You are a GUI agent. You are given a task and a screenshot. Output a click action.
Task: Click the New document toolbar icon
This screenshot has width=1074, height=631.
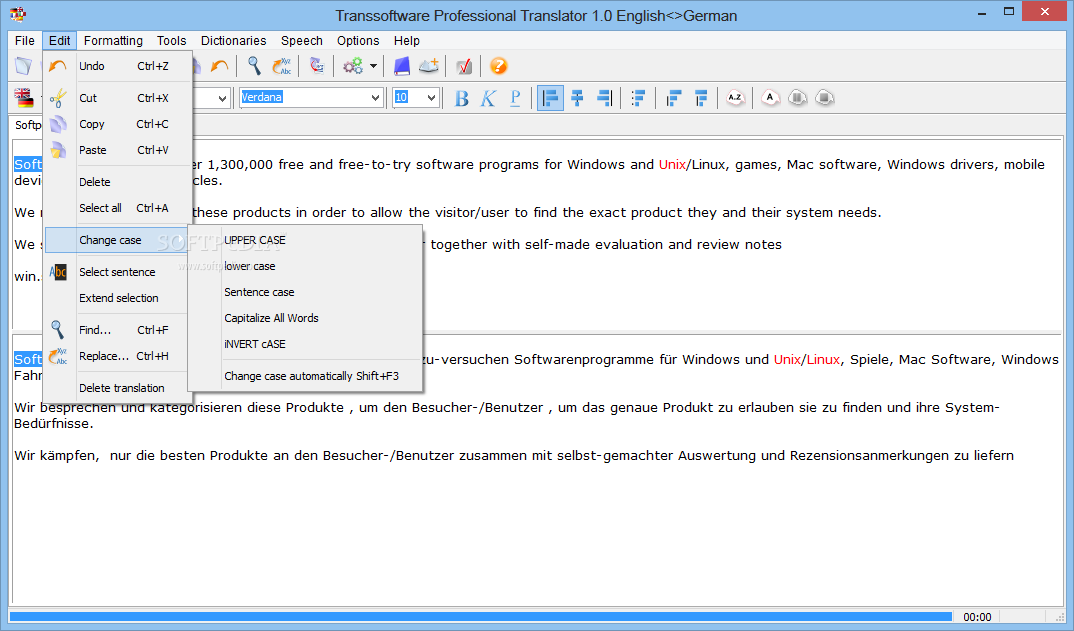pyautogui.click(x=23, y=66)
